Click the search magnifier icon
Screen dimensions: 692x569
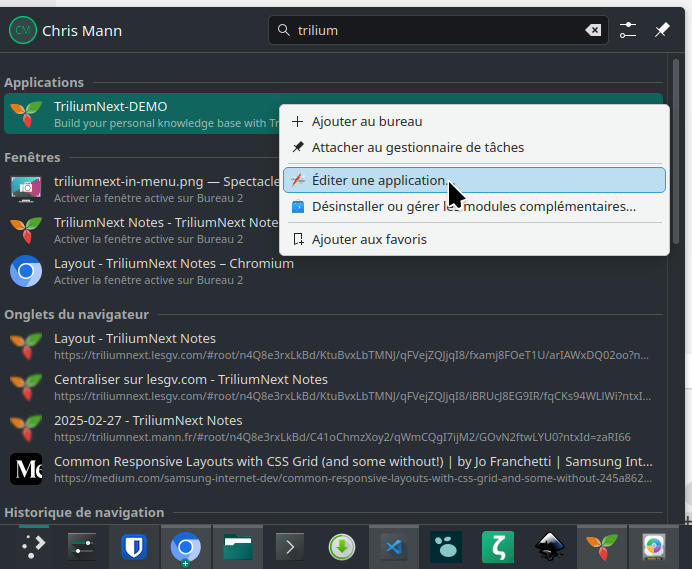click(x=283, y=30)
